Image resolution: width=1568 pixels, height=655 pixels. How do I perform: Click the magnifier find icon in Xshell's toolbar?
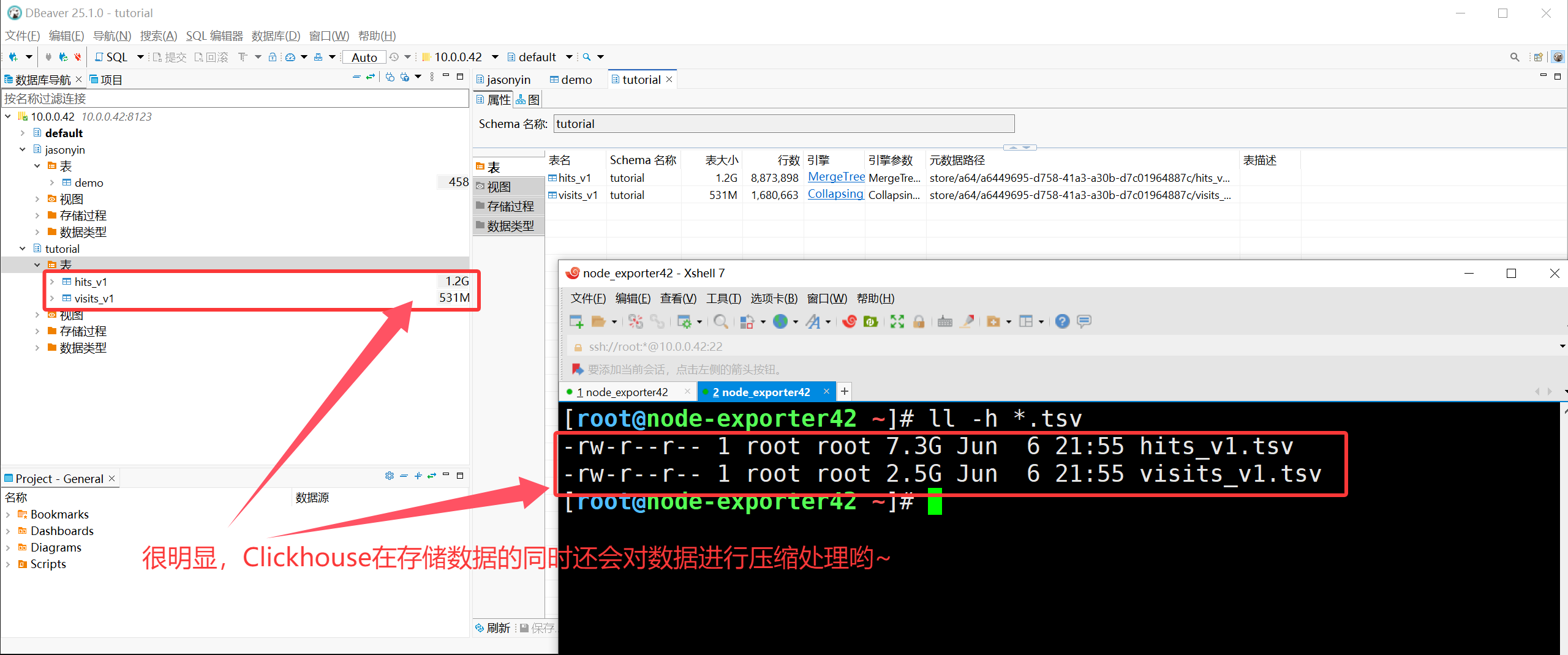[x=721, y=321]
